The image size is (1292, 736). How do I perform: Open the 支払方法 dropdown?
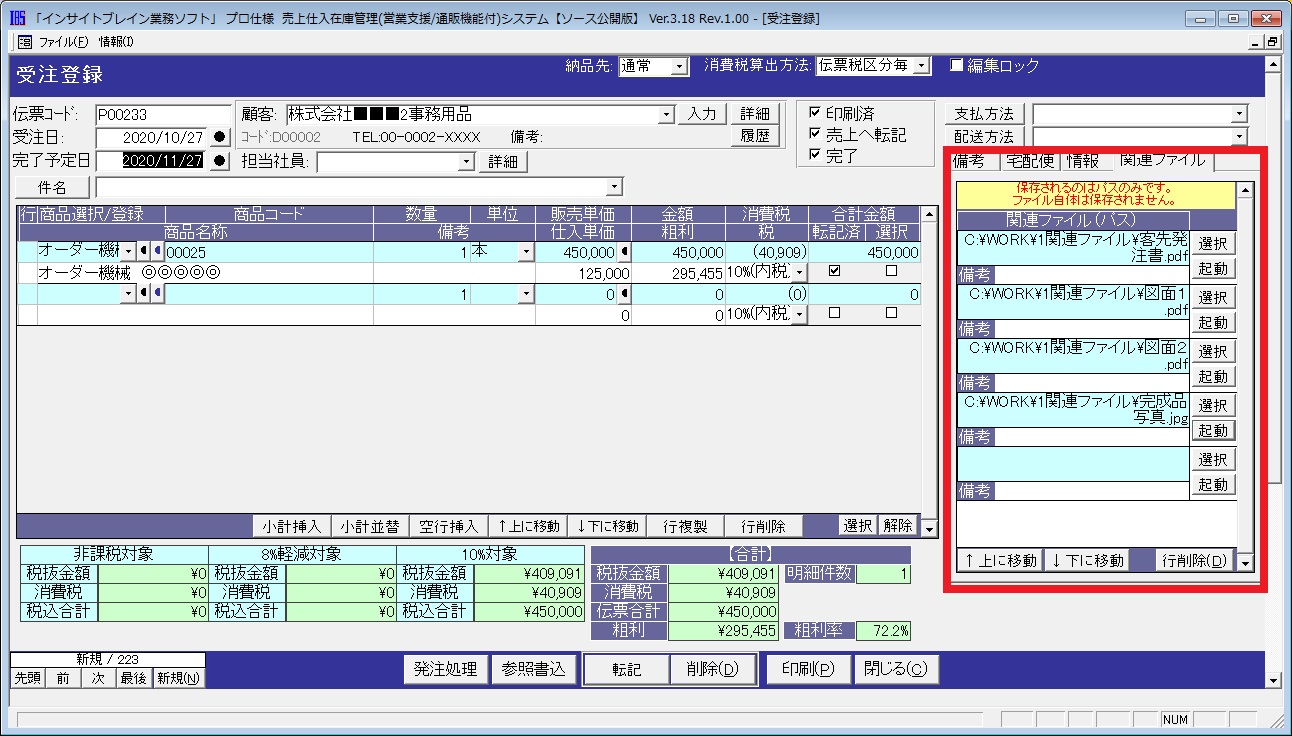[x=1240, y=115]
